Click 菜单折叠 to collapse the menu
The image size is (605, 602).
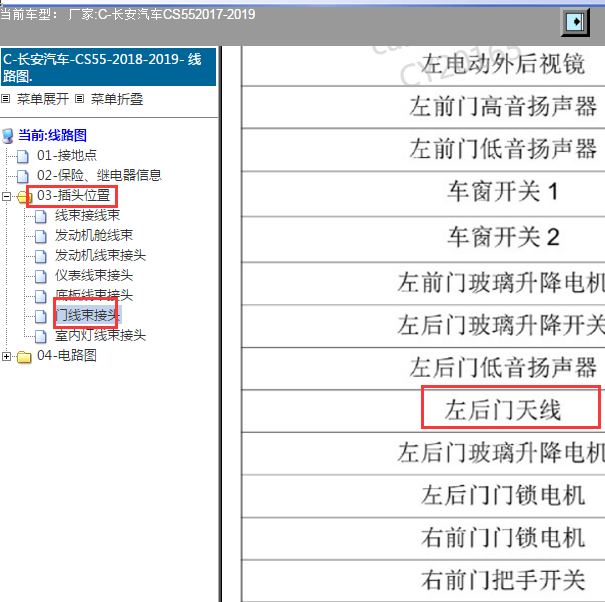117,99
